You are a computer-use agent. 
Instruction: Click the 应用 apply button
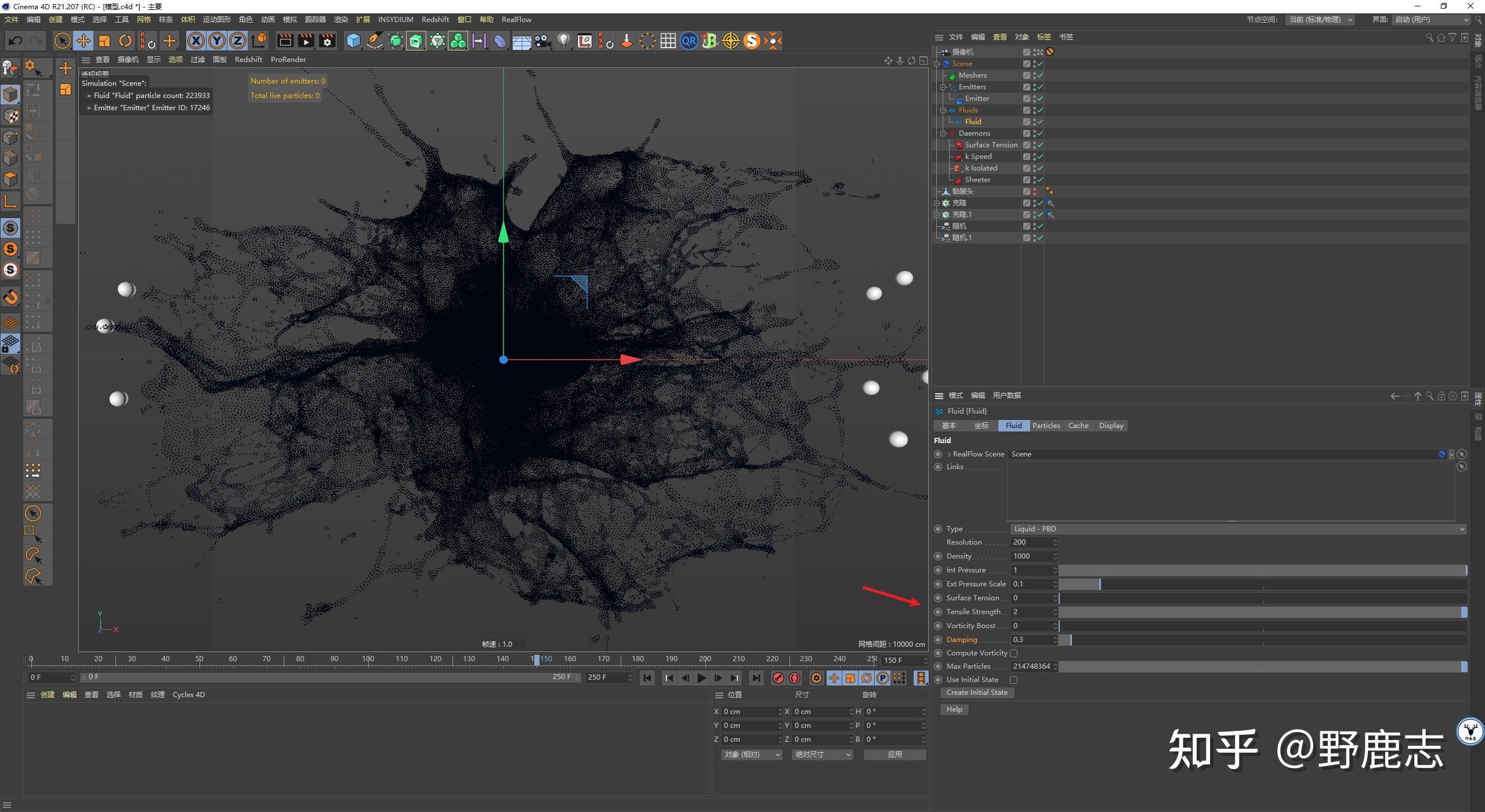click(x=895, y=755)
